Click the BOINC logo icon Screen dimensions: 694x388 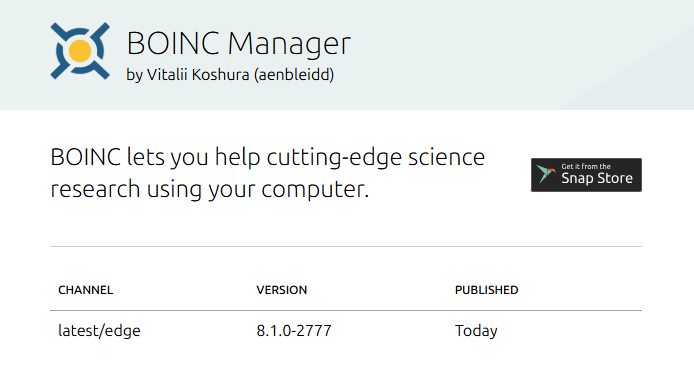[x=80, y=51]
